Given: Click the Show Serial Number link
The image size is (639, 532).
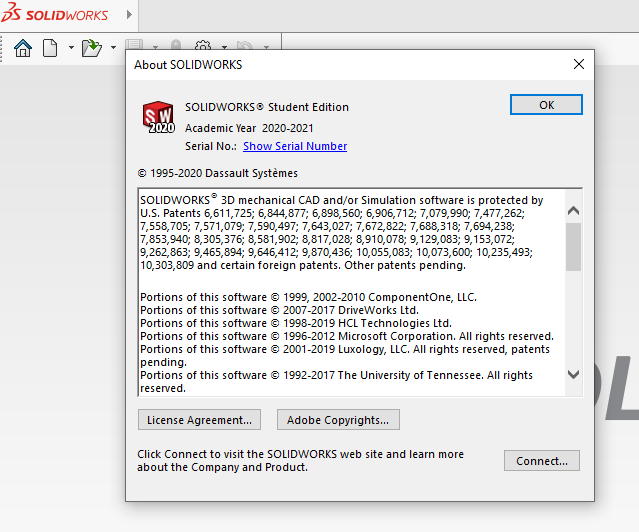Looking at the screenshot, I should pos(295,146).
